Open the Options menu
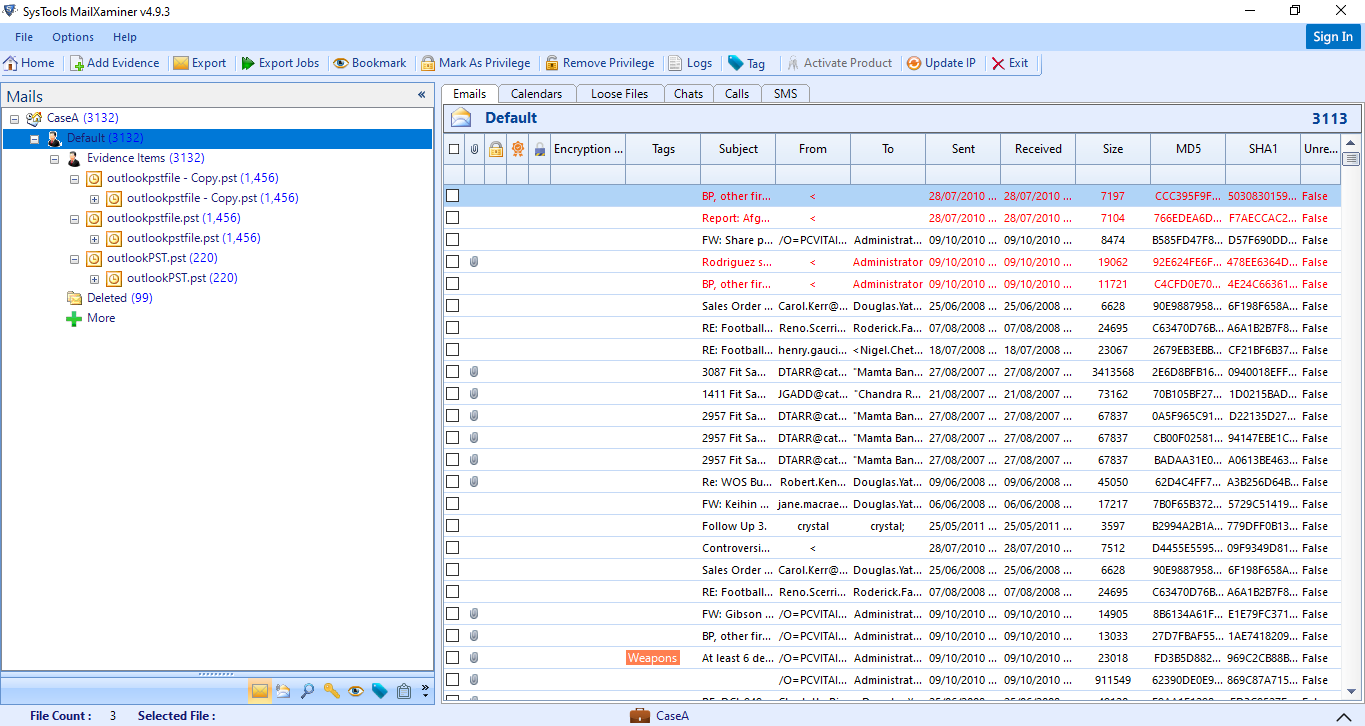Image resolution: width=1365 pixels, height=726 pixels. [73, 37]
